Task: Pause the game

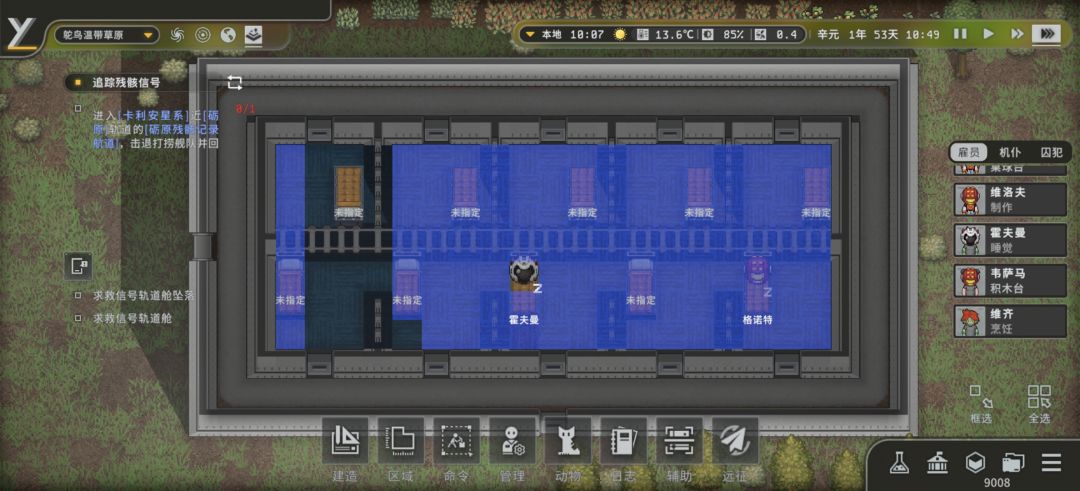Action: [960, 34]
